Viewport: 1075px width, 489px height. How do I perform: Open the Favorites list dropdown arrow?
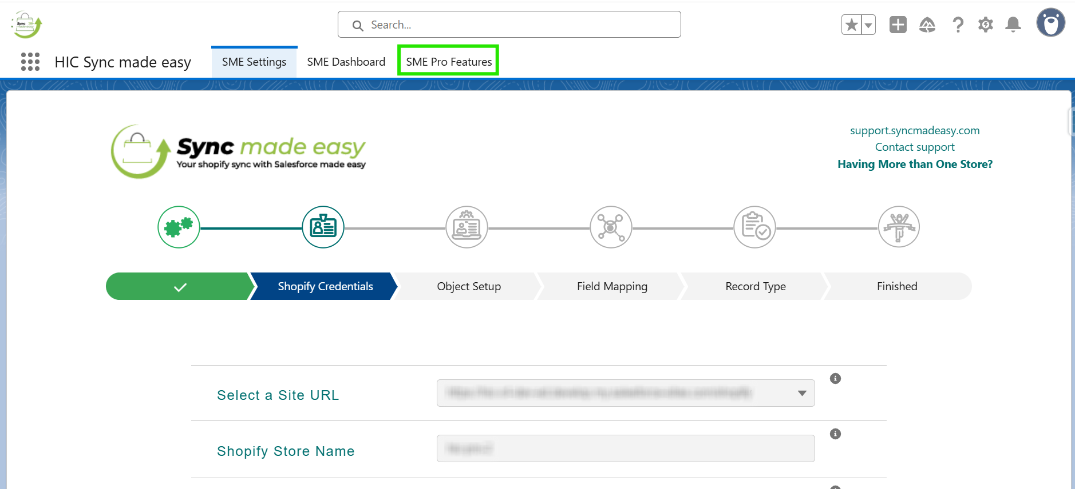point(868,25)
